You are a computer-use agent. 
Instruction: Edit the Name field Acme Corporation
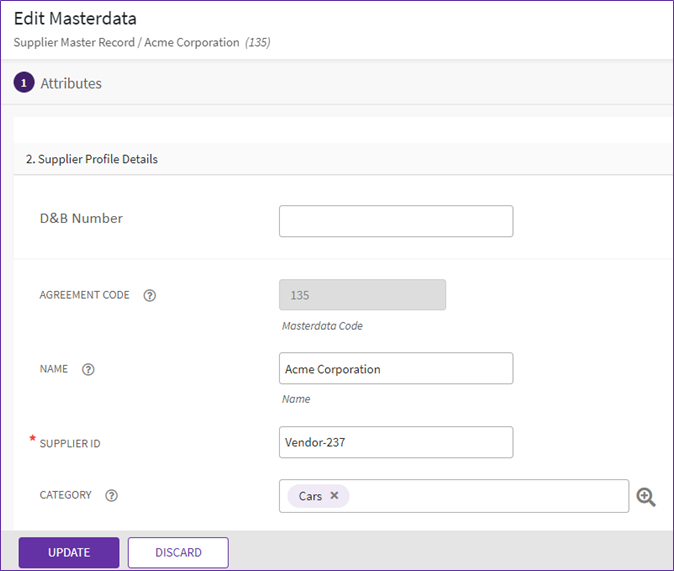396,368
